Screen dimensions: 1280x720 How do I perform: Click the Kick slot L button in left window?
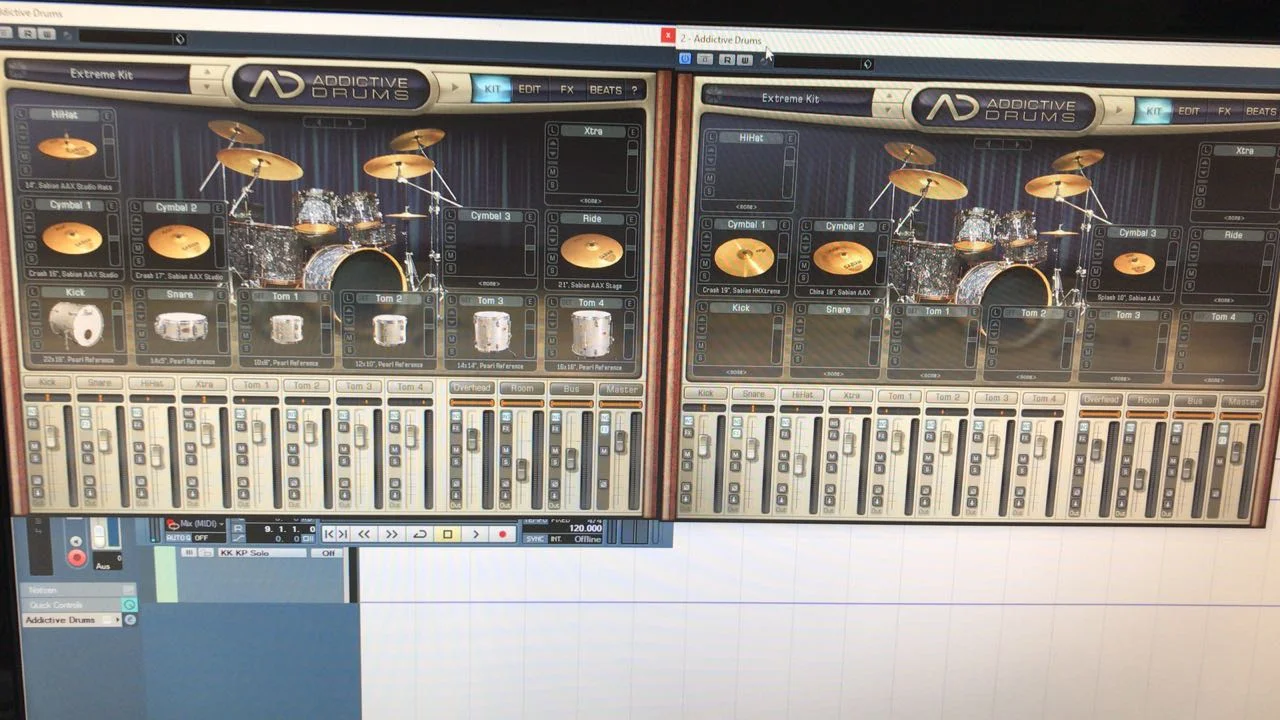tap(35, 293)
